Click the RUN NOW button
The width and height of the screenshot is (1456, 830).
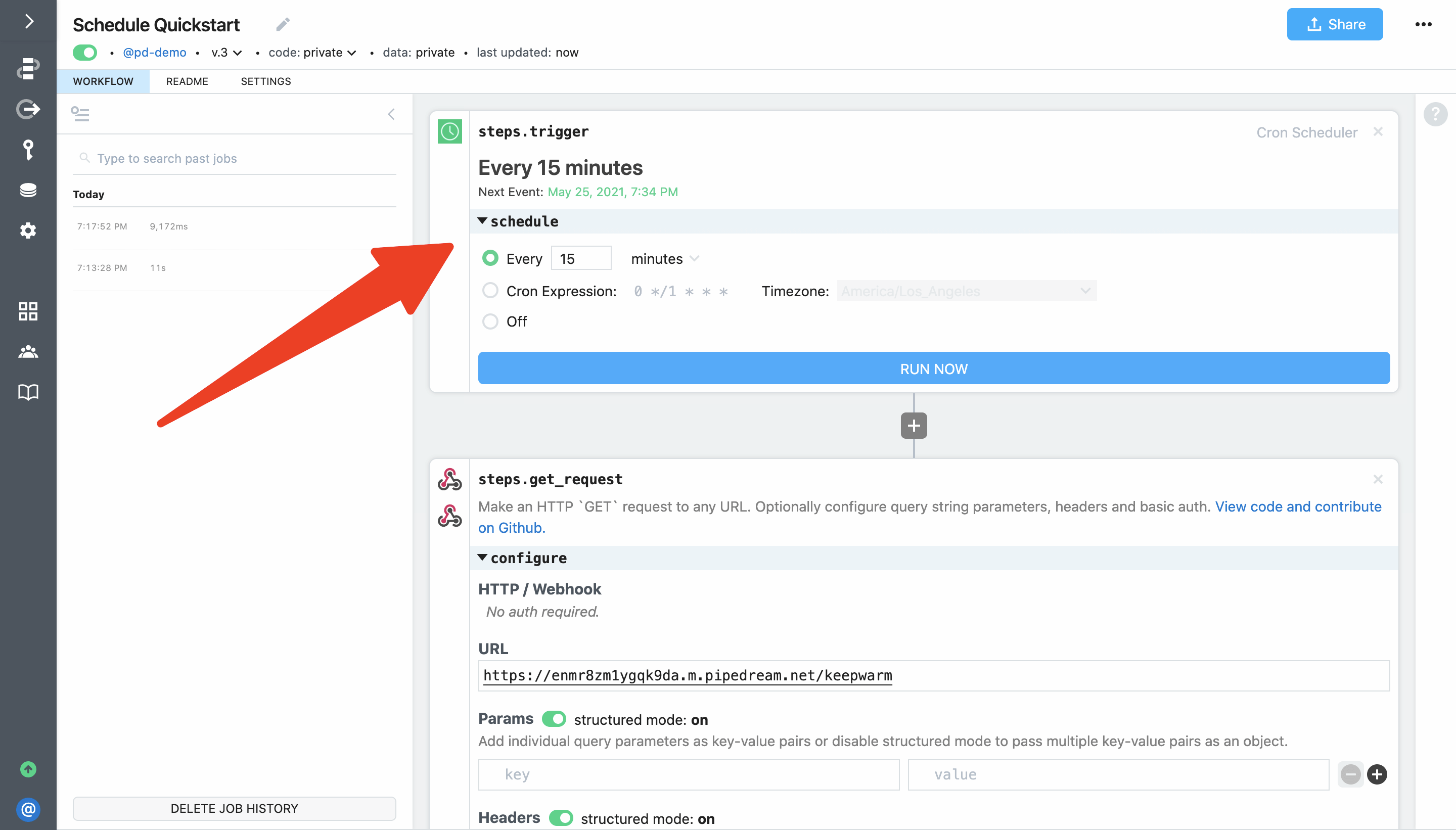(933, 368)
